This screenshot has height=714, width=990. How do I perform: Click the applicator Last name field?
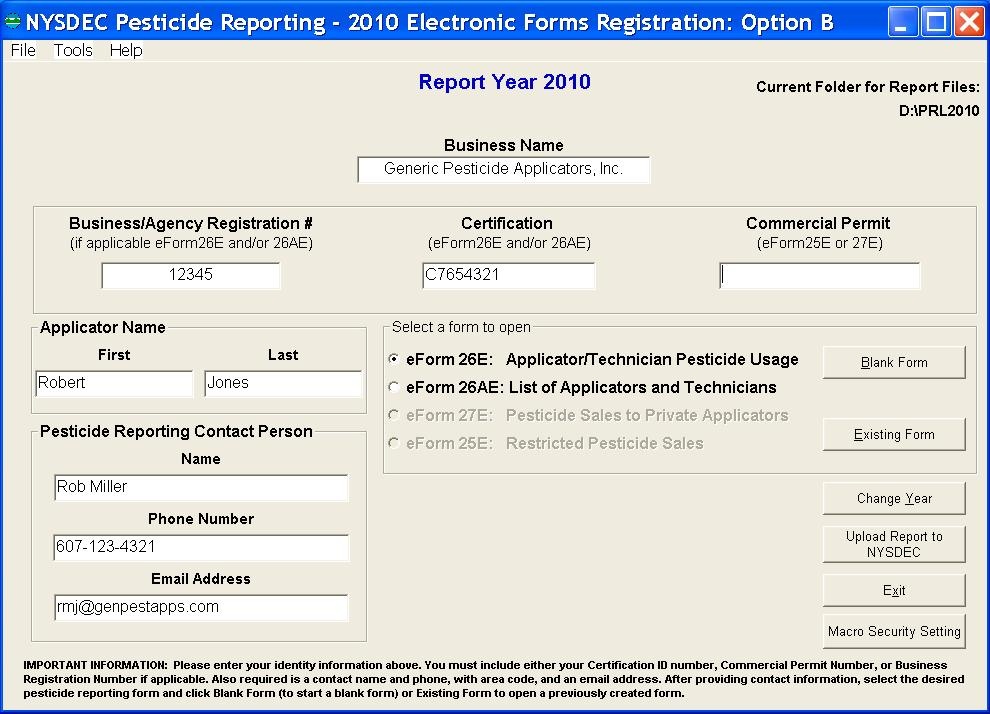(283, 383)
